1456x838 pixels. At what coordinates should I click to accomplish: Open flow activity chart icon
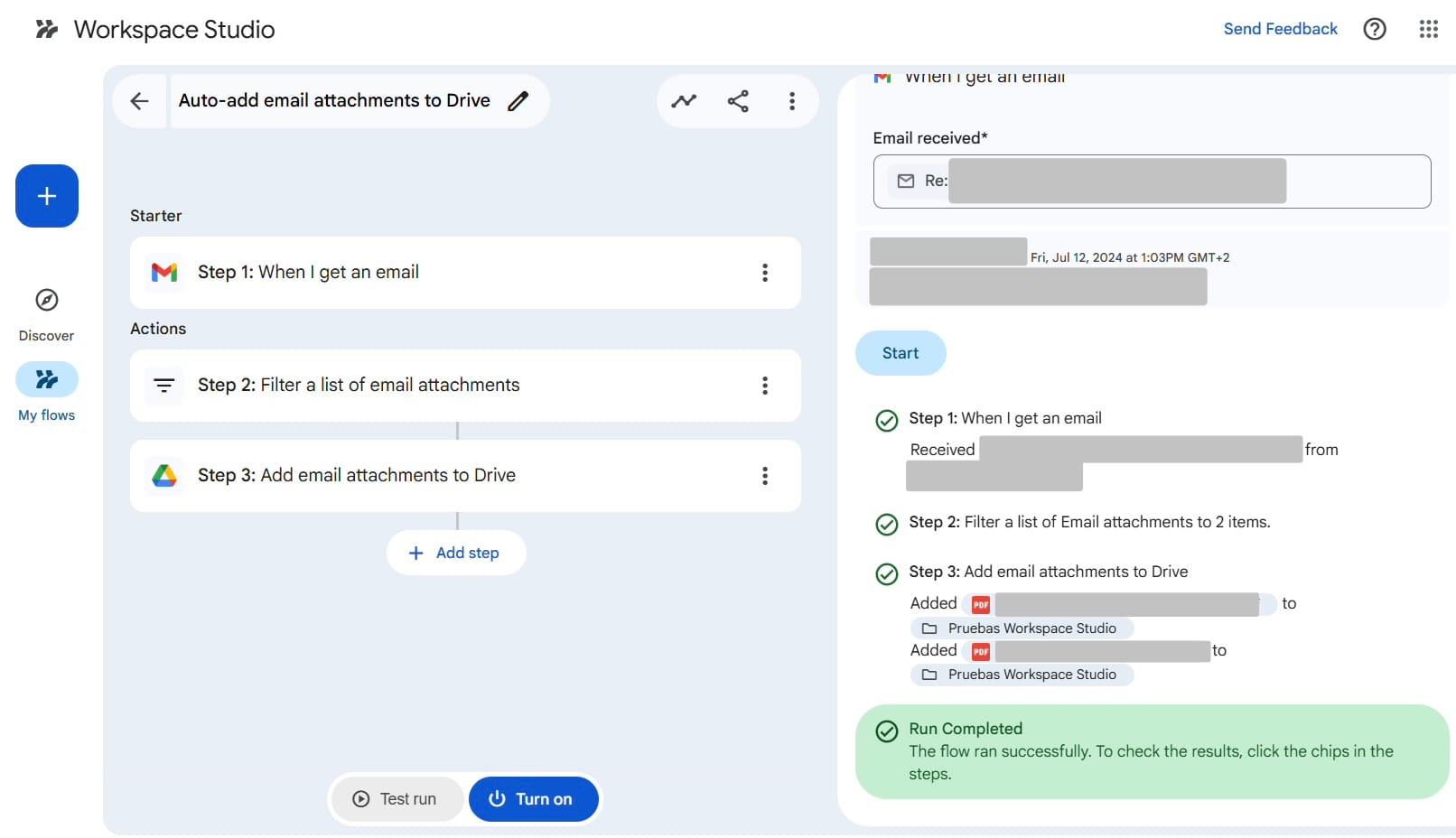[684, 101]
